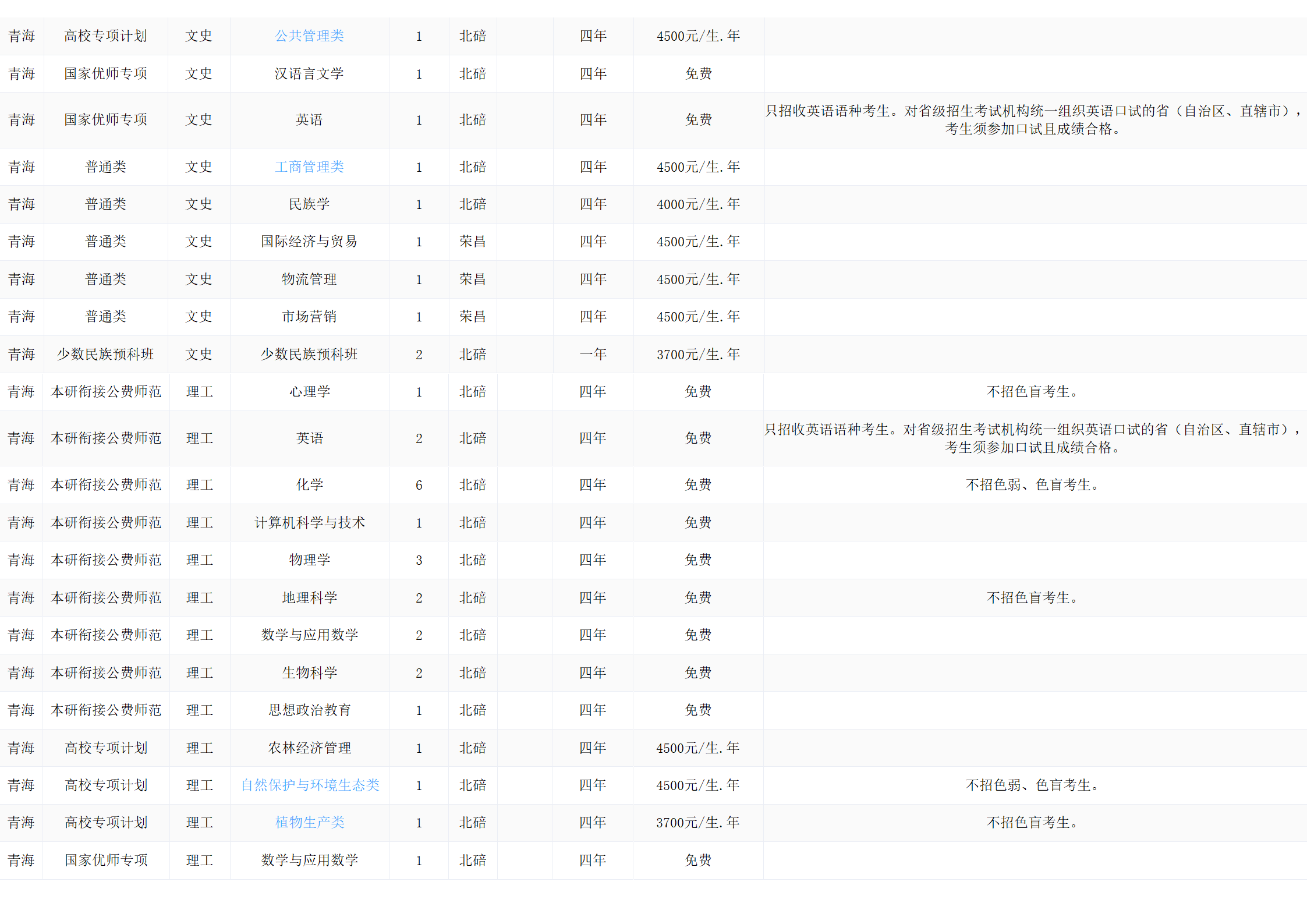Open the 自然保护与环境生态类 link
Screen dimensions: 1307x924
[310, 785]
